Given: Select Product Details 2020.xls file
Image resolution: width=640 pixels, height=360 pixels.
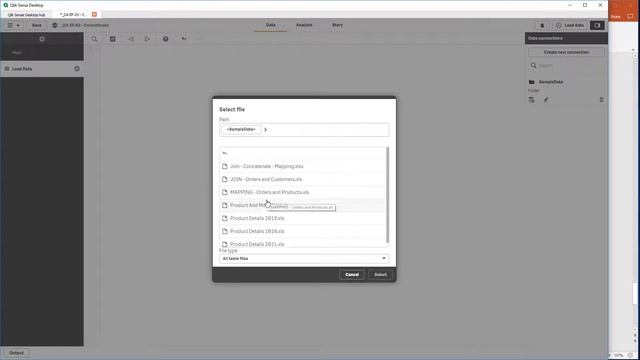Looking at the screenshot, I should pos(303,231).
